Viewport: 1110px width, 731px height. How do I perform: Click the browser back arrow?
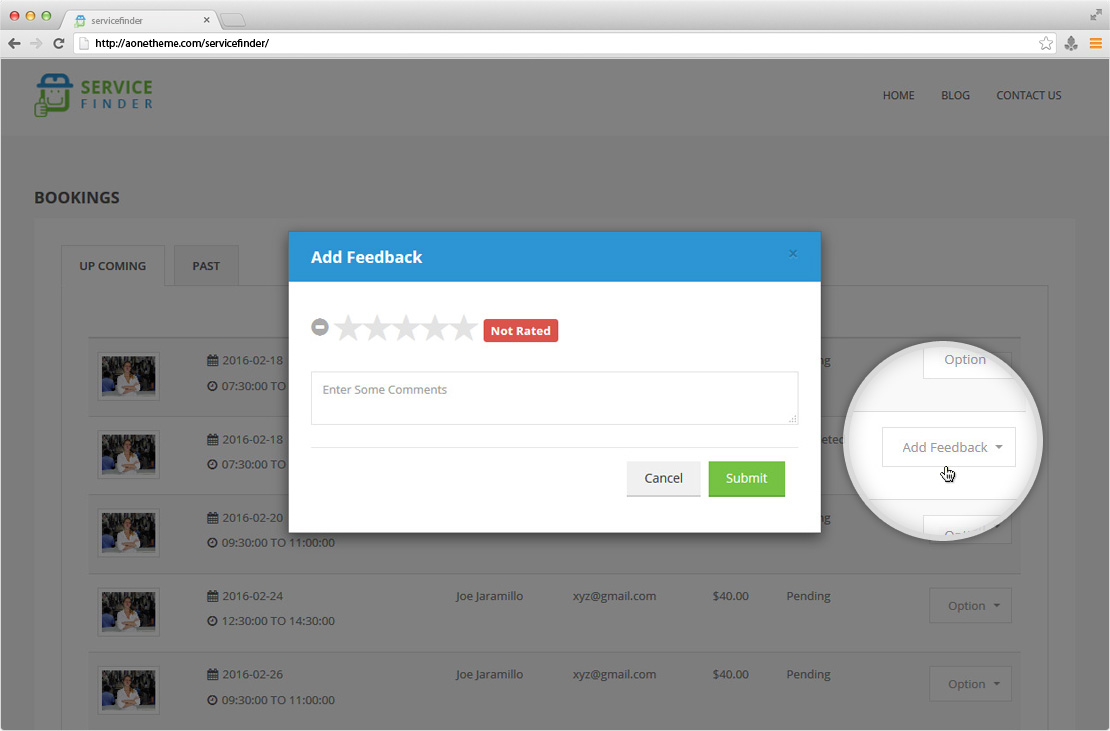coord(14,43)
